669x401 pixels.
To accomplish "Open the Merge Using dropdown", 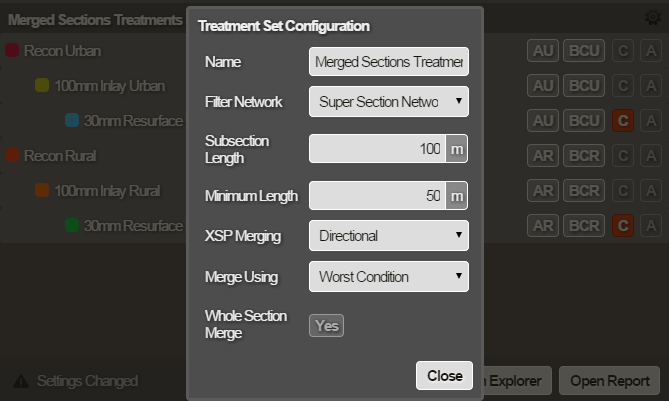I will [388, 276].
